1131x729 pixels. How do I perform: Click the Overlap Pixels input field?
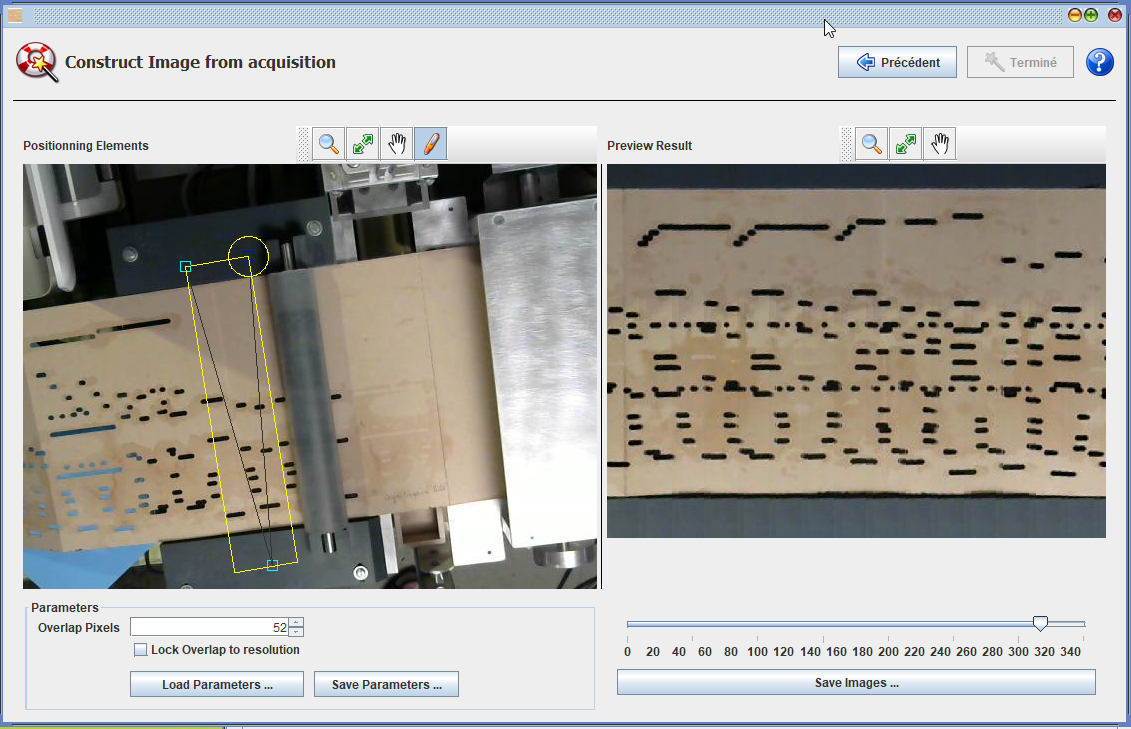coord(208,627)
